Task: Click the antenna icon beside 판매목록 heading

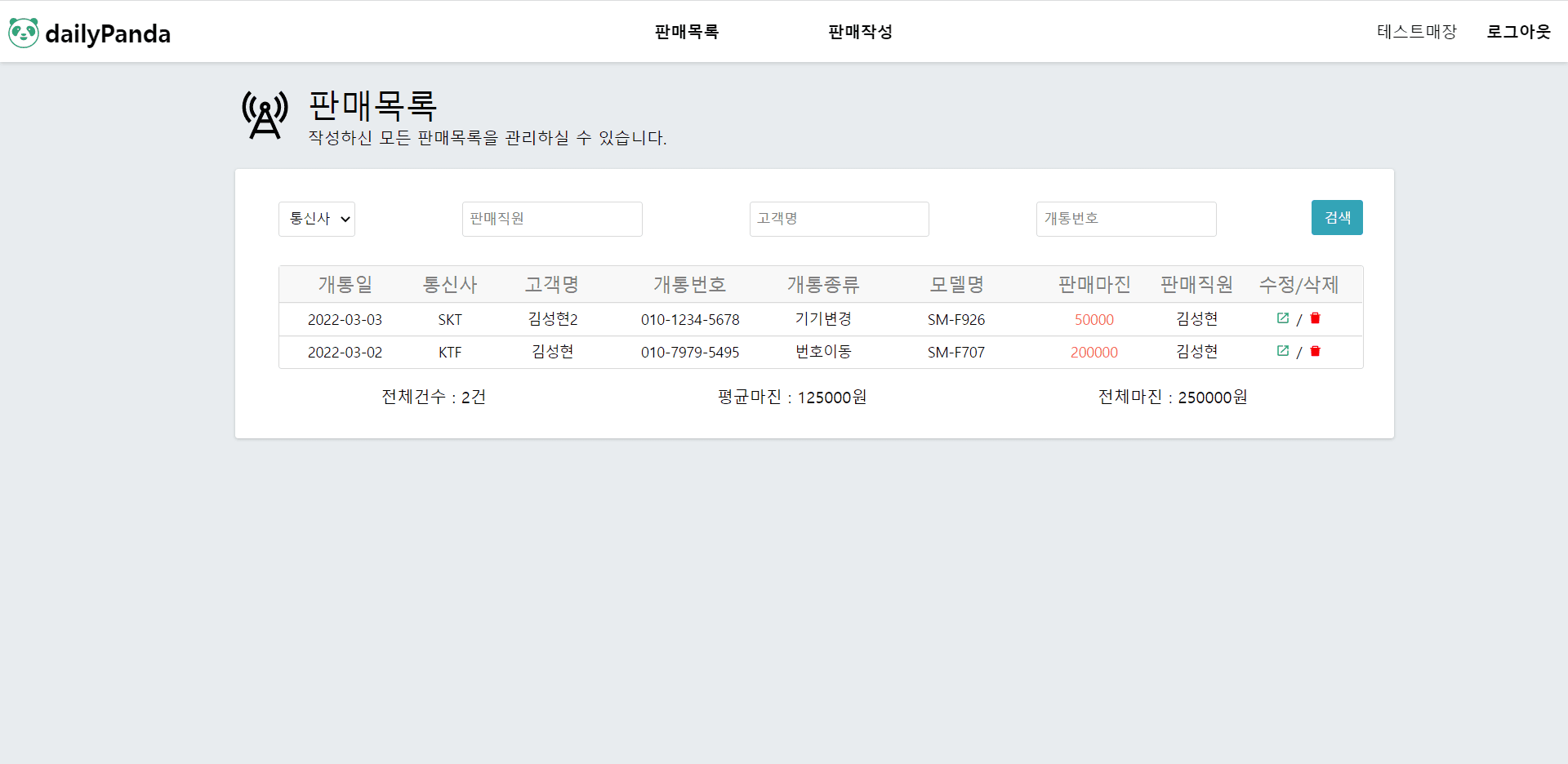Action: (x=264, y=116)
